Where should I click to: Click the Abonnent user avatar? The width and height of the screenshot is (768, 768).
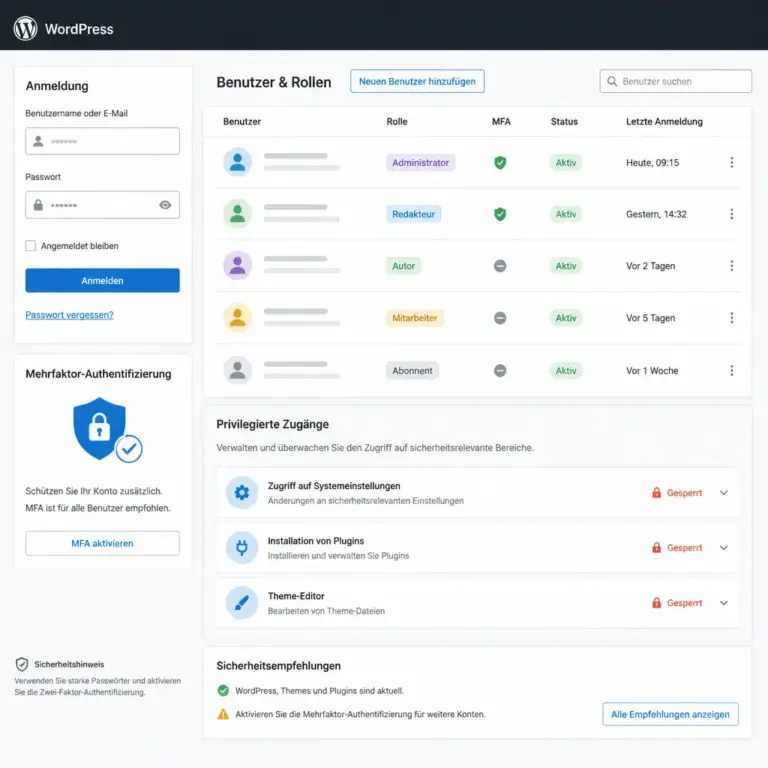coord(238,370)
